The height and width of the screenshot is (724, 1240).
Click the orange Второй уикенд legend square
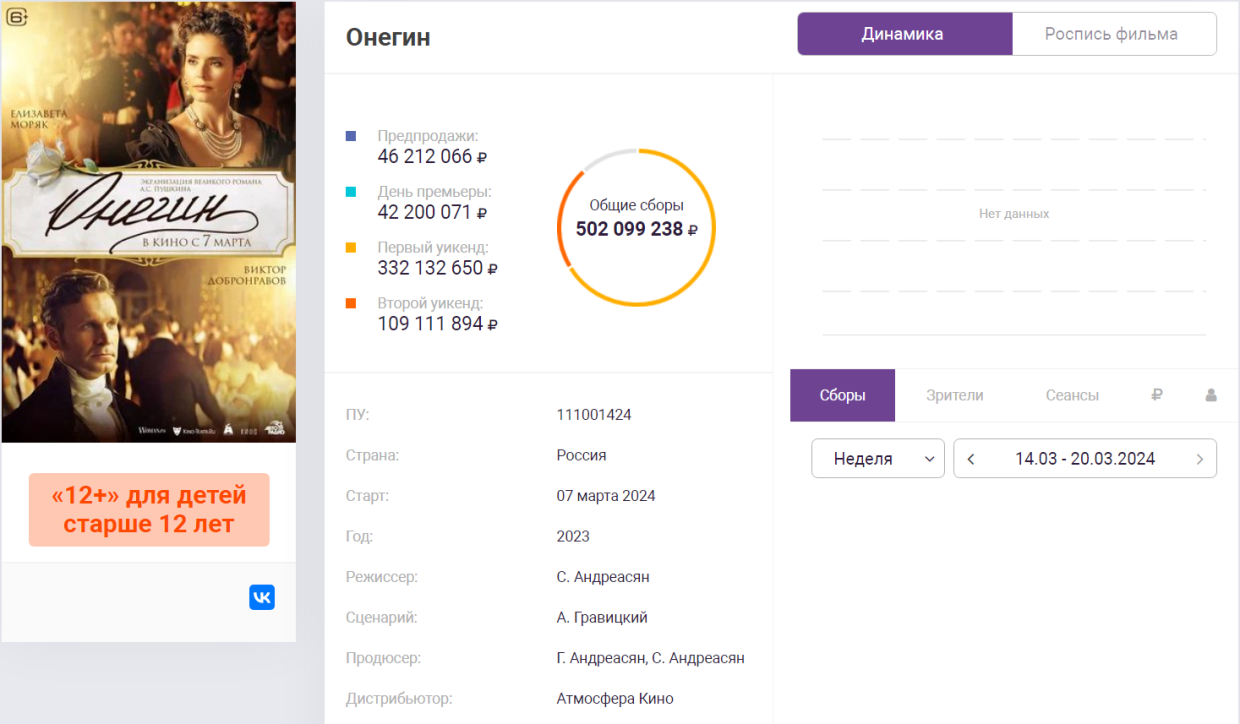coord(351,303)
